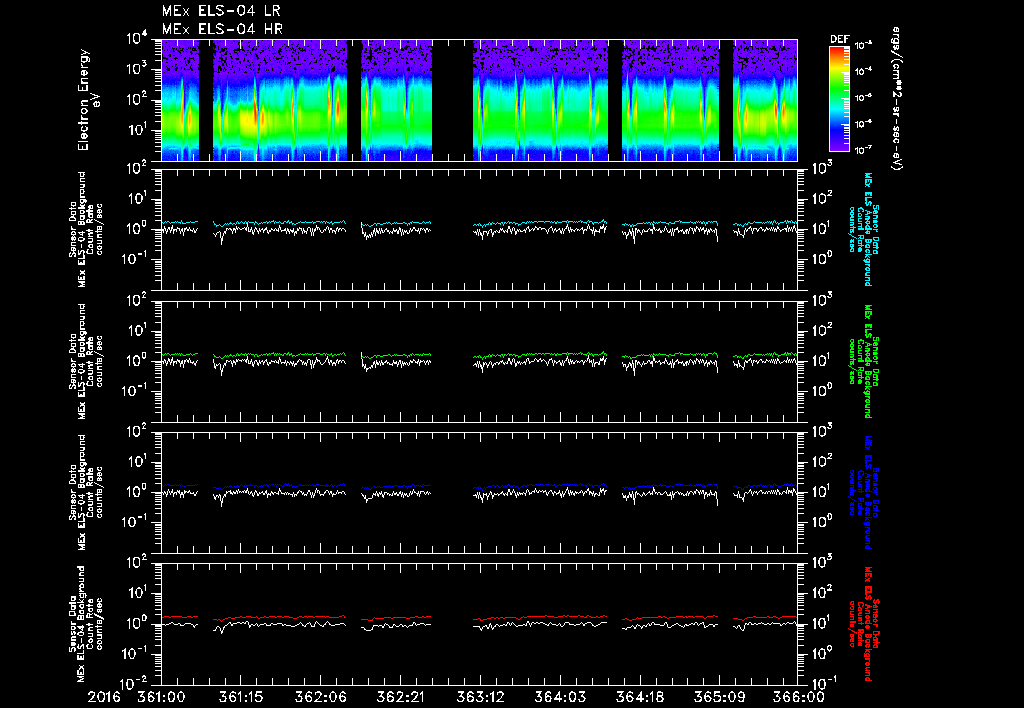The height and width of the screenshot is (708, 1024).
Task: Click the "MEx ELS-04 LR" title text
Action: click(x=221, y=11)
